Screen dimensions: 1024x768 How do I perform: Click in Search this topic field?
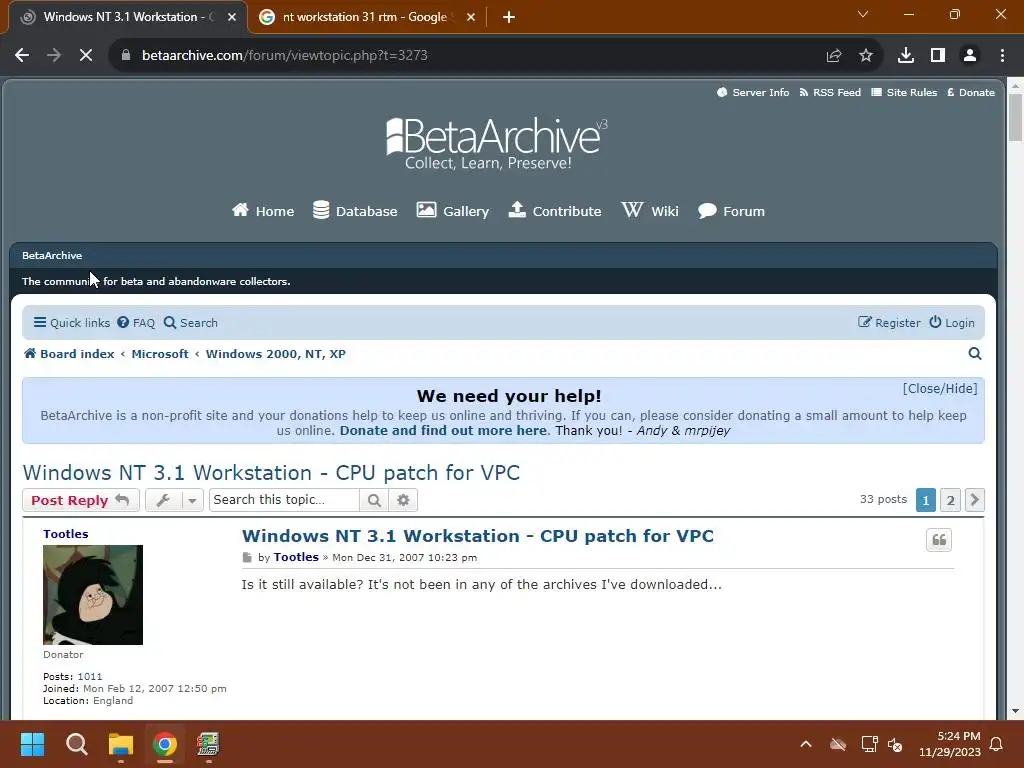point(284,500)
